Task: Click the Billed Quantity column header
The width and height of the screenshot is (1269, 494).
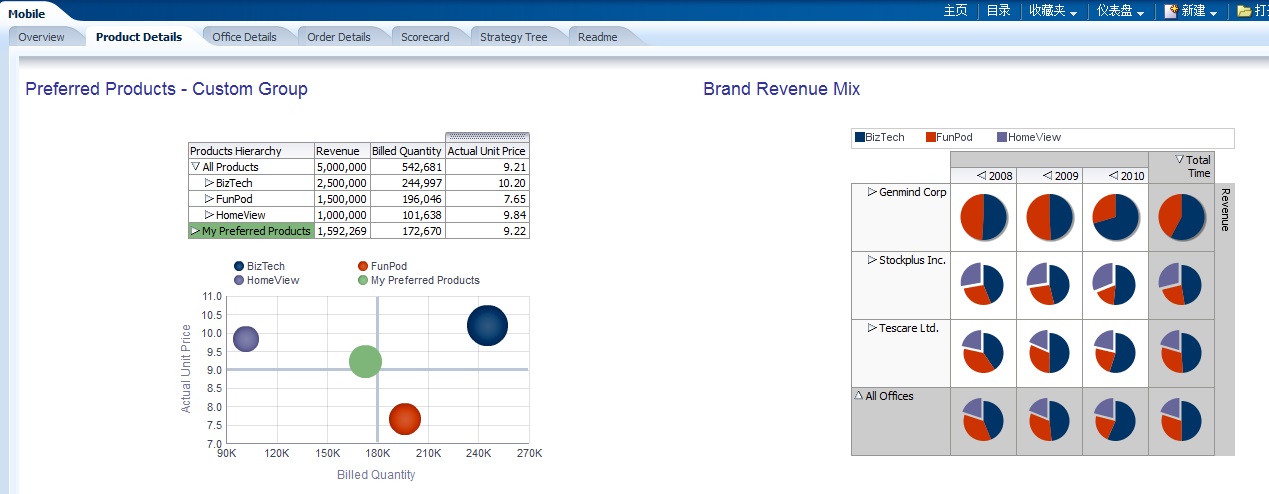Action: click(x=407, y=151)
